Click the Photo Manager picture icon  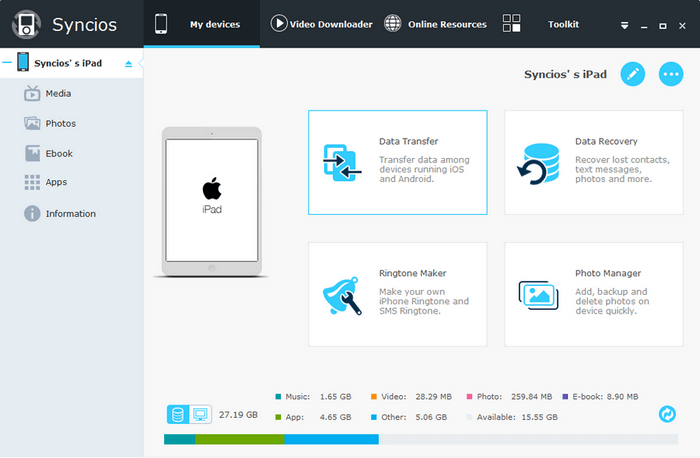(537, 294)
